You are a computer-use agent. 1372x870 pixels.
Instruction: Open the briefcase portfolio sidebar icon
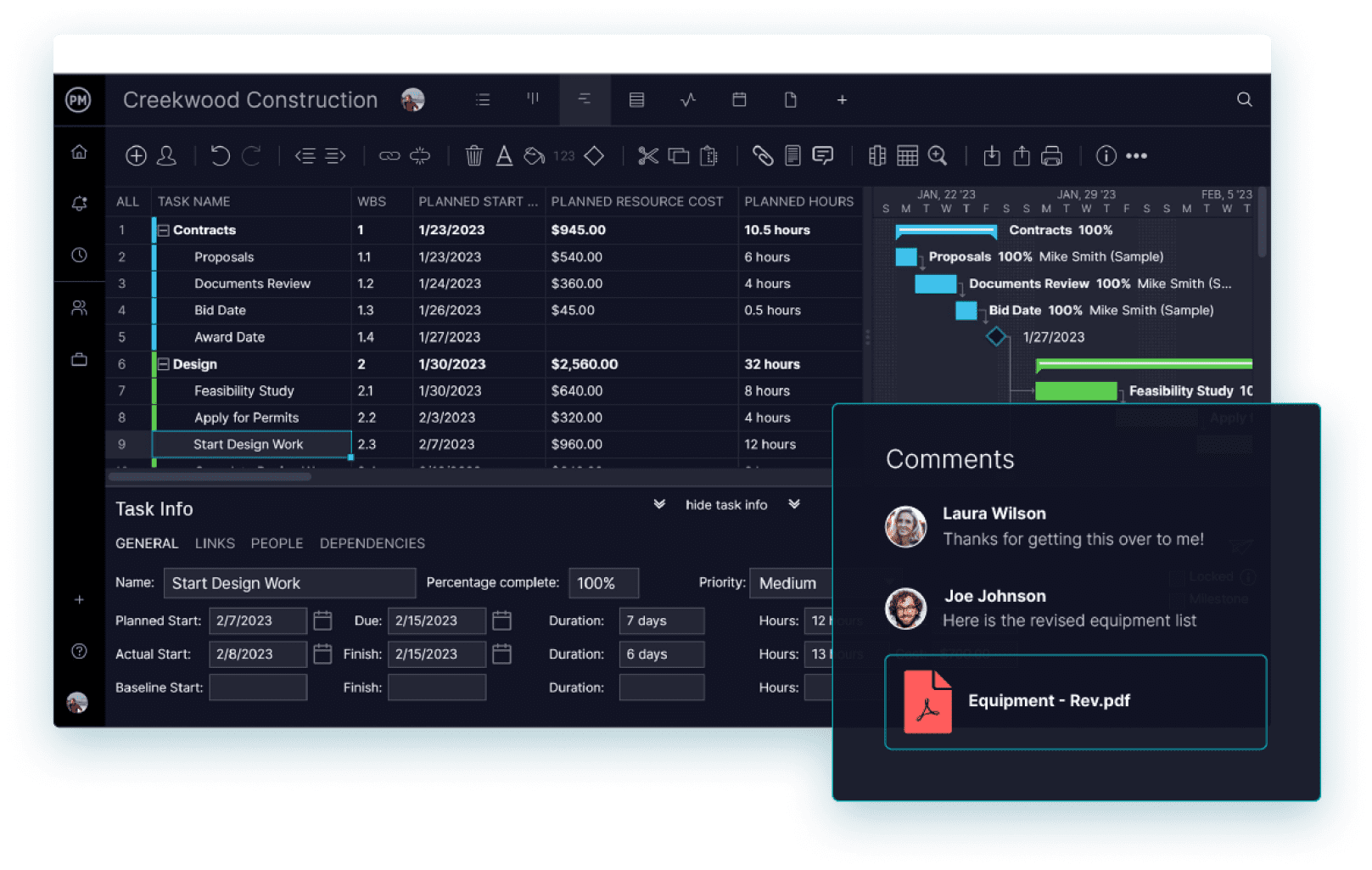[x=79, y=360]
